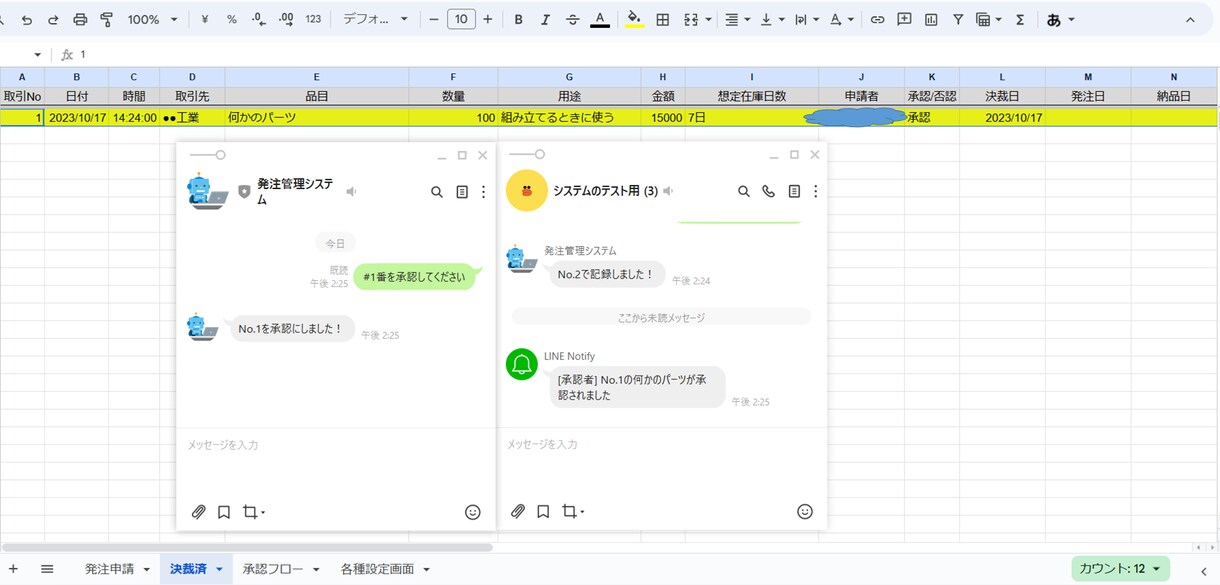Viewport: 1220px width, 585px height.
Task: Open the emoji picker in 発注管理システム chat
Action: 473,512
